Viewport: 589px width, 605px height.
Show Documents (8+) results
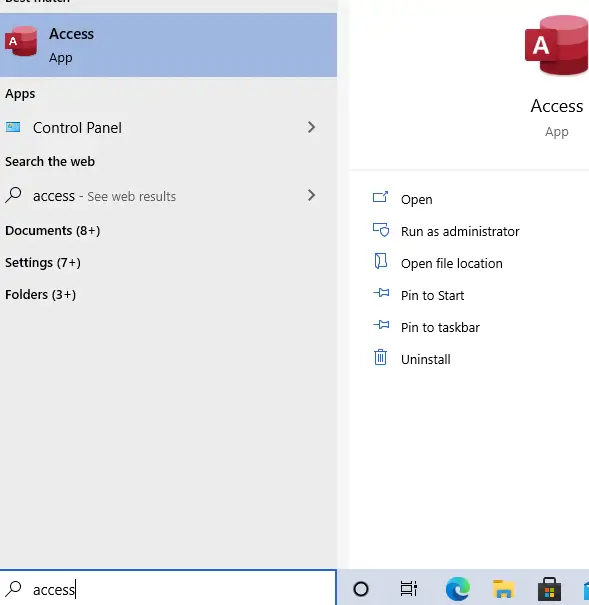click(52, 231)
